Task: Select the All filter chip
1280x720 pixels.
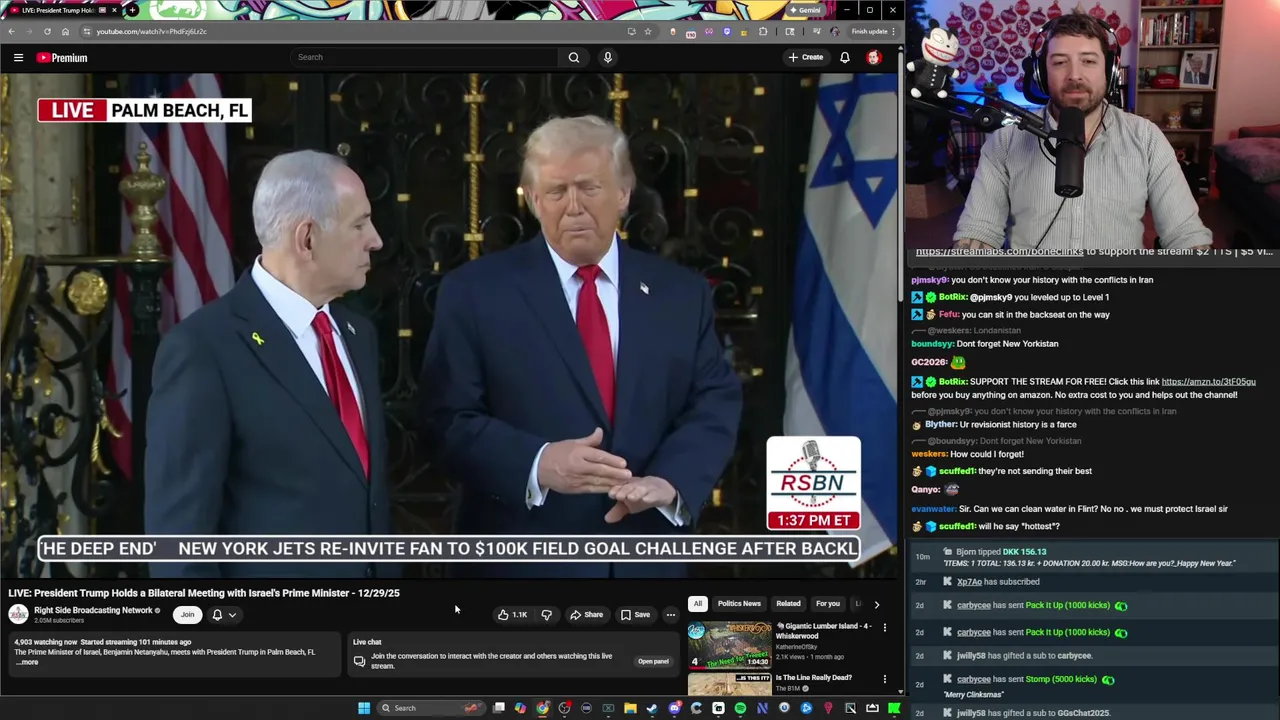Action: click(697, 604)
